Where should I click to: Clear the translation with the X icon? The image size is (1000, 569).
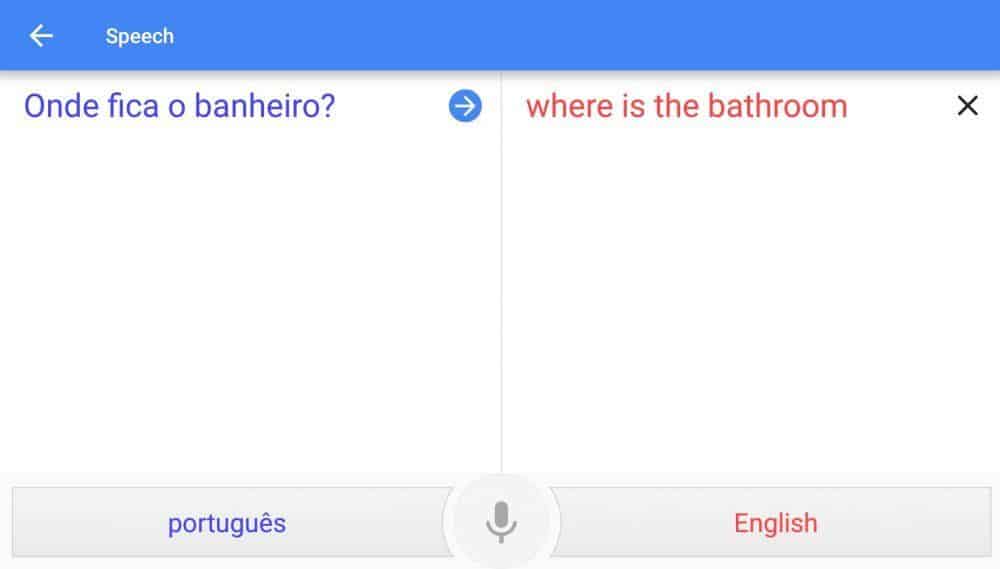967,105
